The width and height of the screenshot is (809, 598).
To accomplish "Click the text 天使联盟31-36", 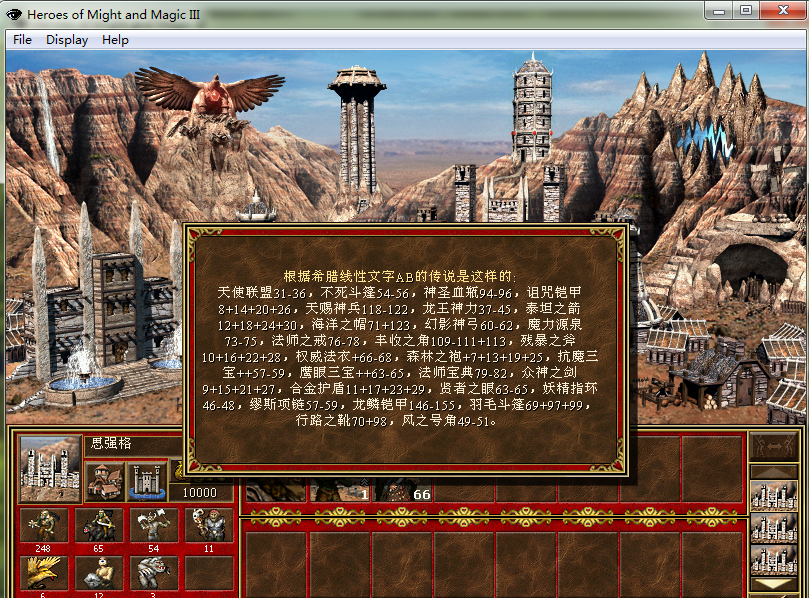I will (262, 293).
